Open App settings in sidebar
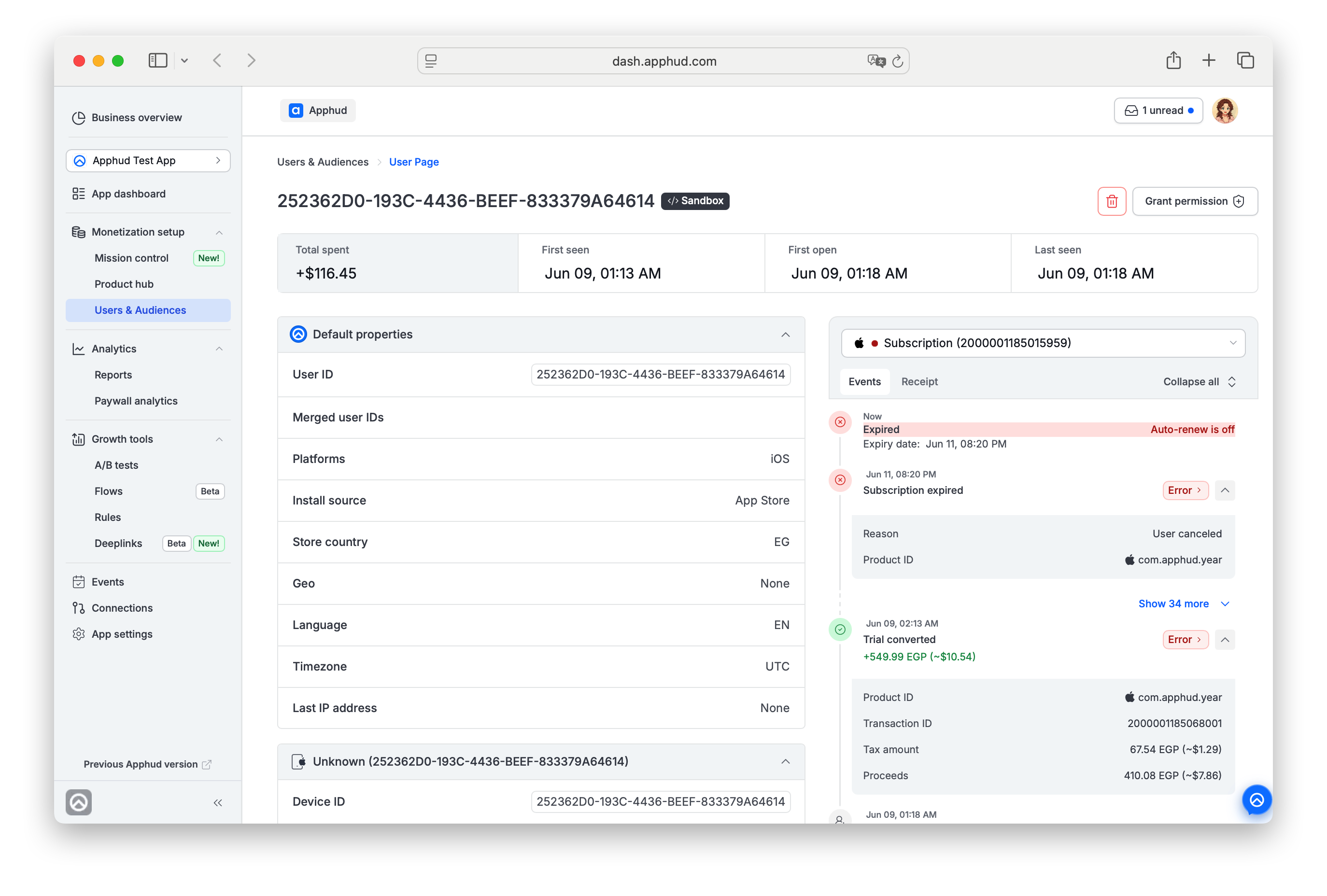This screenshot has height=896, width=1327. 122,634
